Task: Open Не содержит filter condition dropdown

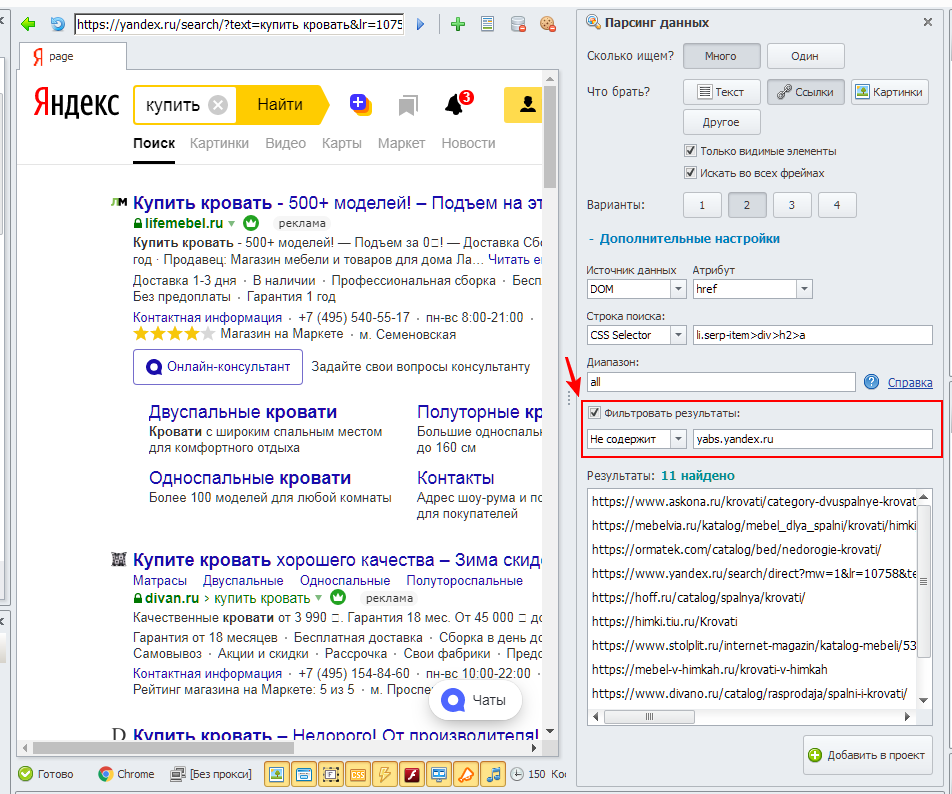Action: pos(678,439)
